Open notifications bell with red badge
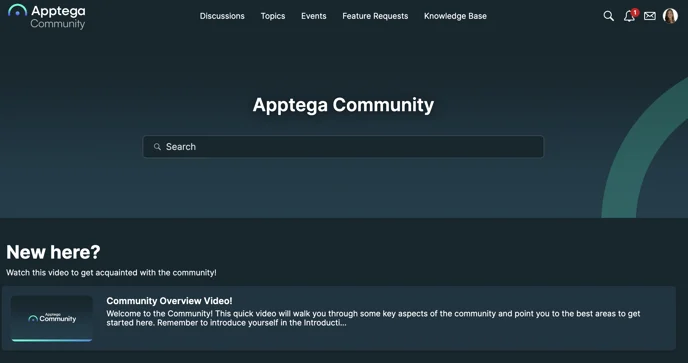Image resolution: width=688 pixels, height=363 pixels. 630,16
